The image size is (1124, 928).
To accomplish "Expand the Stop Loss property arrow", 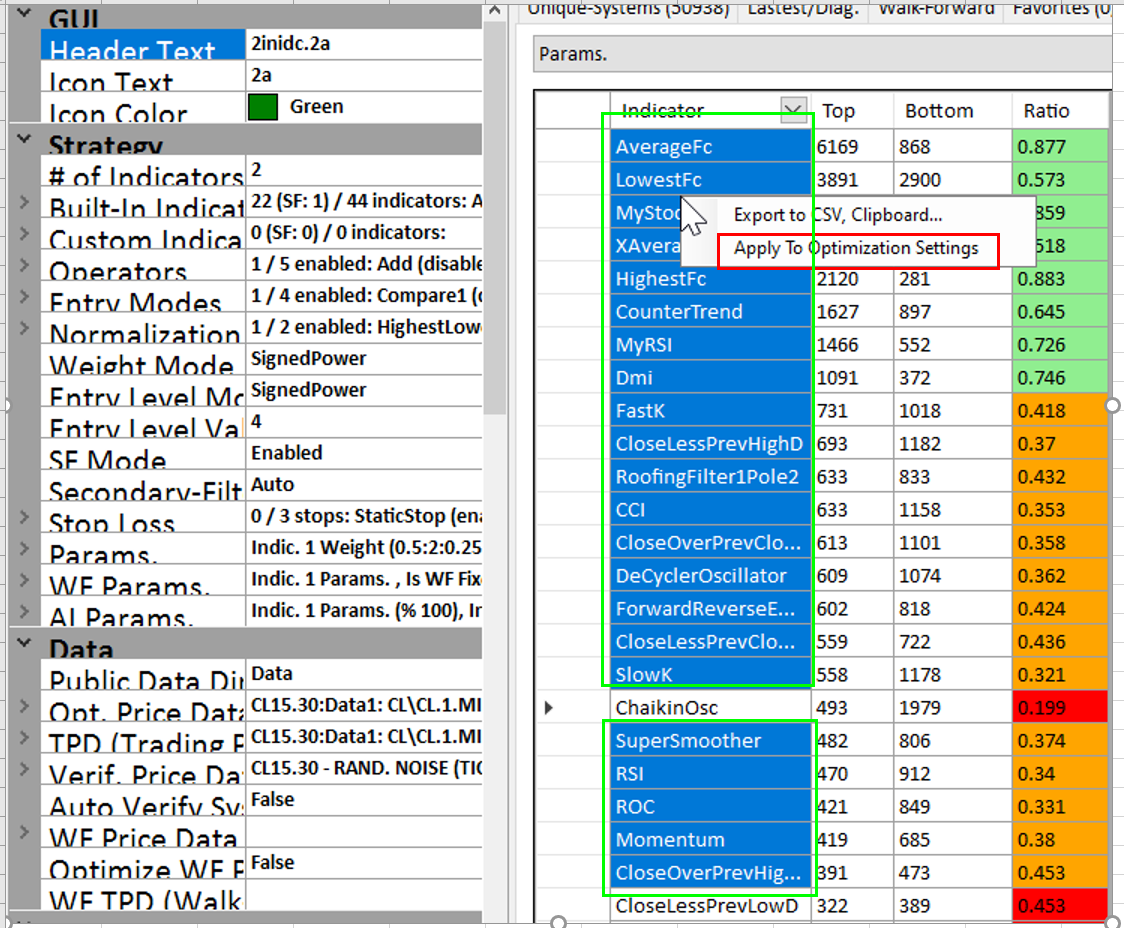I will (25, 518).
